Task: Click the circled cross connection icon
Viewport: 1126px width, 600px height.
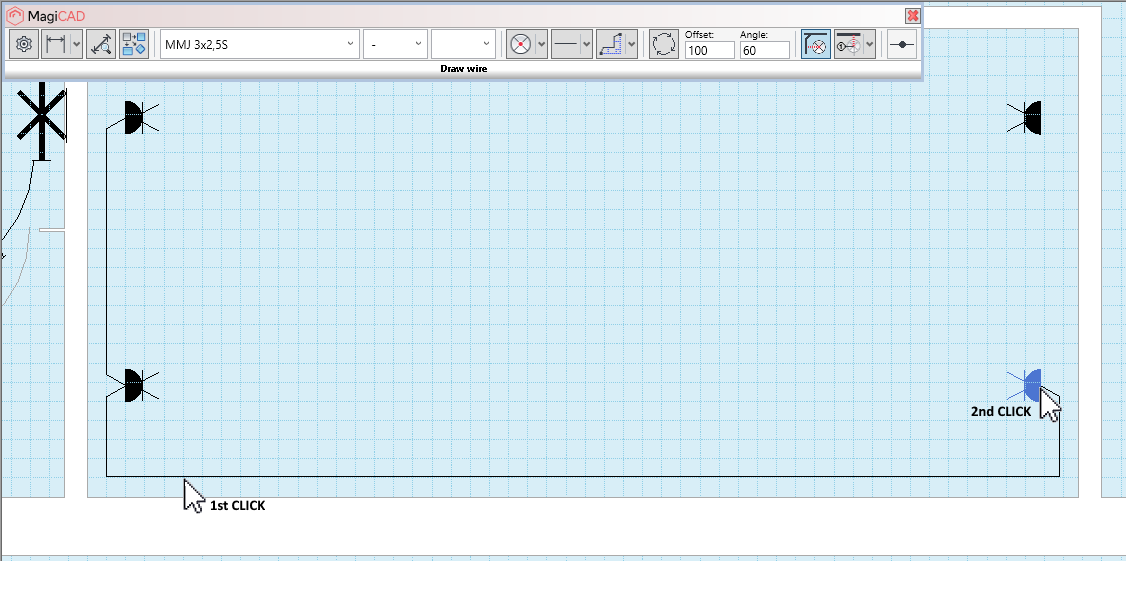Action: [x=520, y=44]
